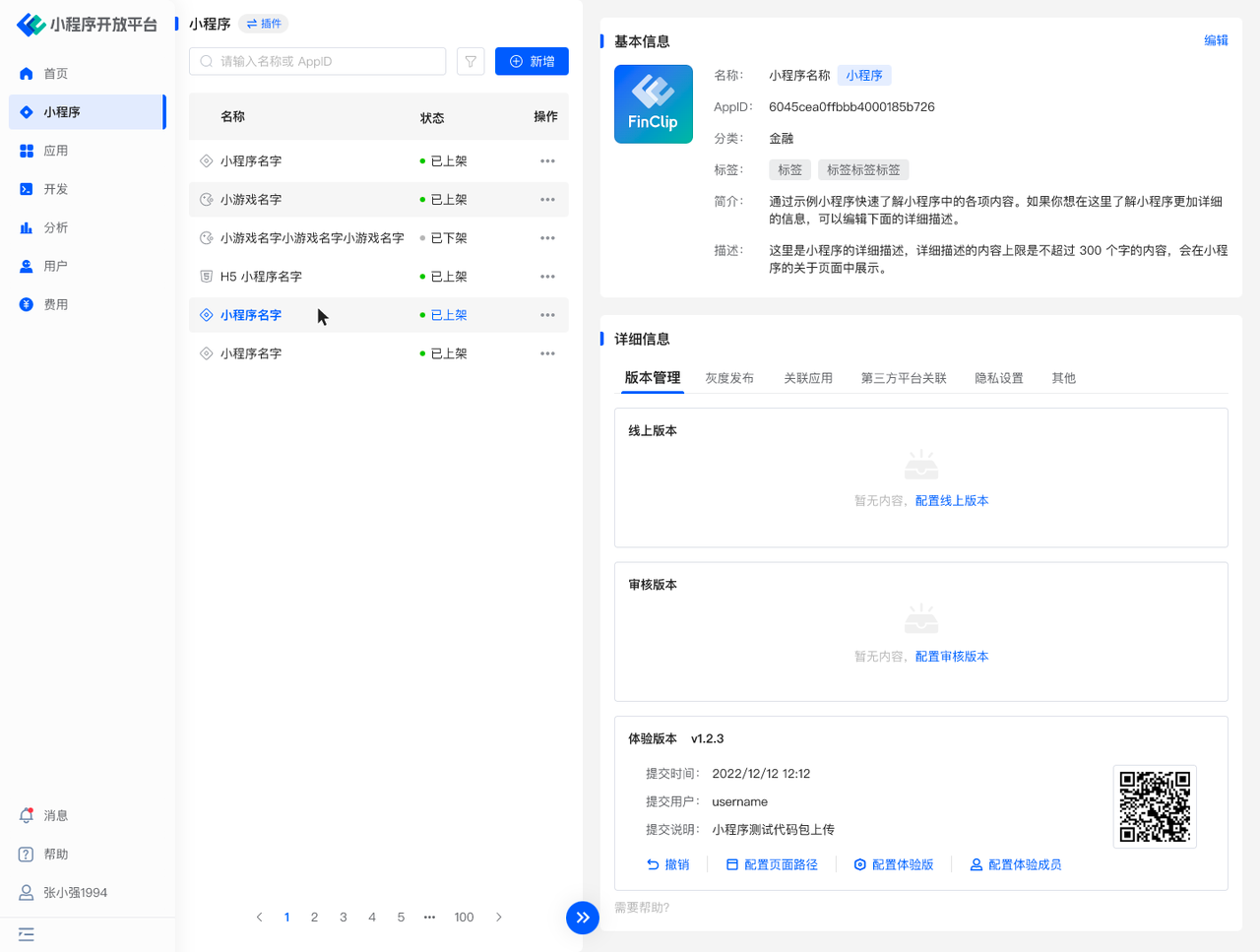Open the 分析 chart icon in sidebar

click(27, 227)
